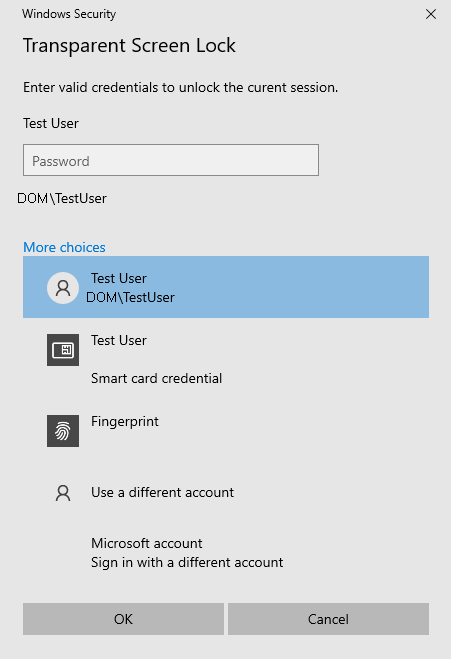The image size is (451, 659).
Task: Click Test User name in smart card option
Action: 119,340
